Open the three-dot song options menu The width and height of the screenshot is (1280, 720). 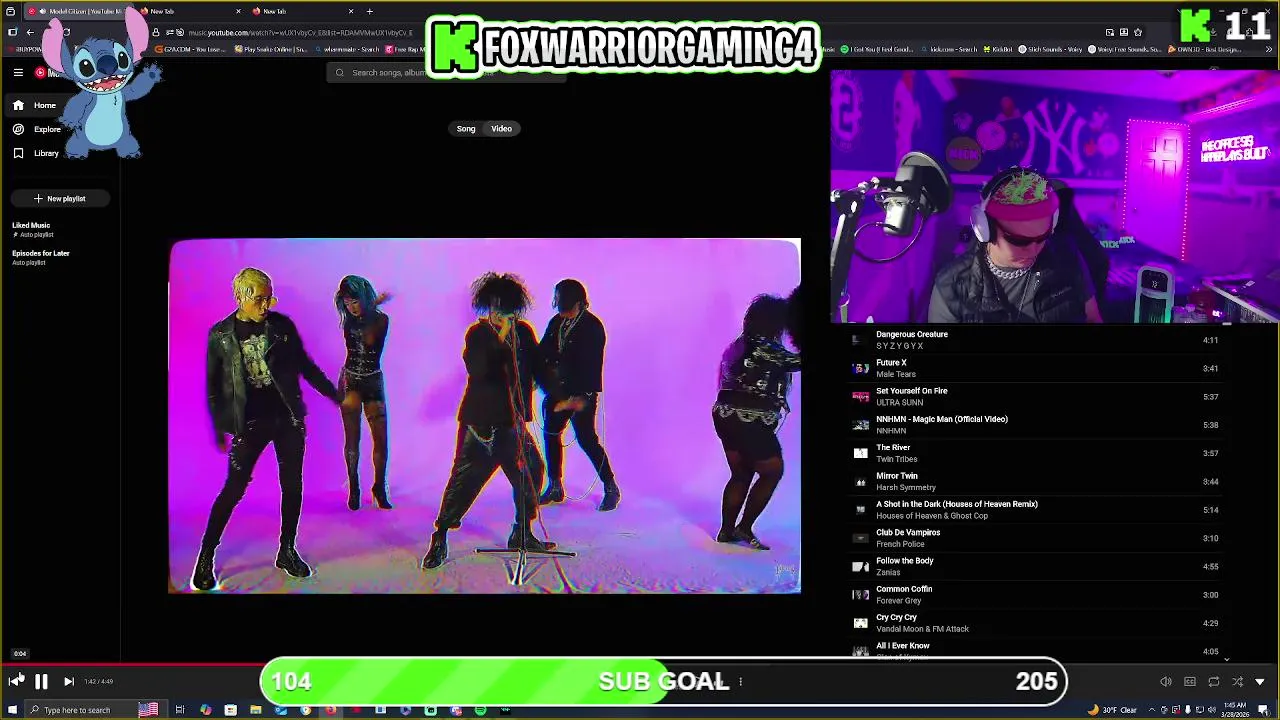[740, 681]
